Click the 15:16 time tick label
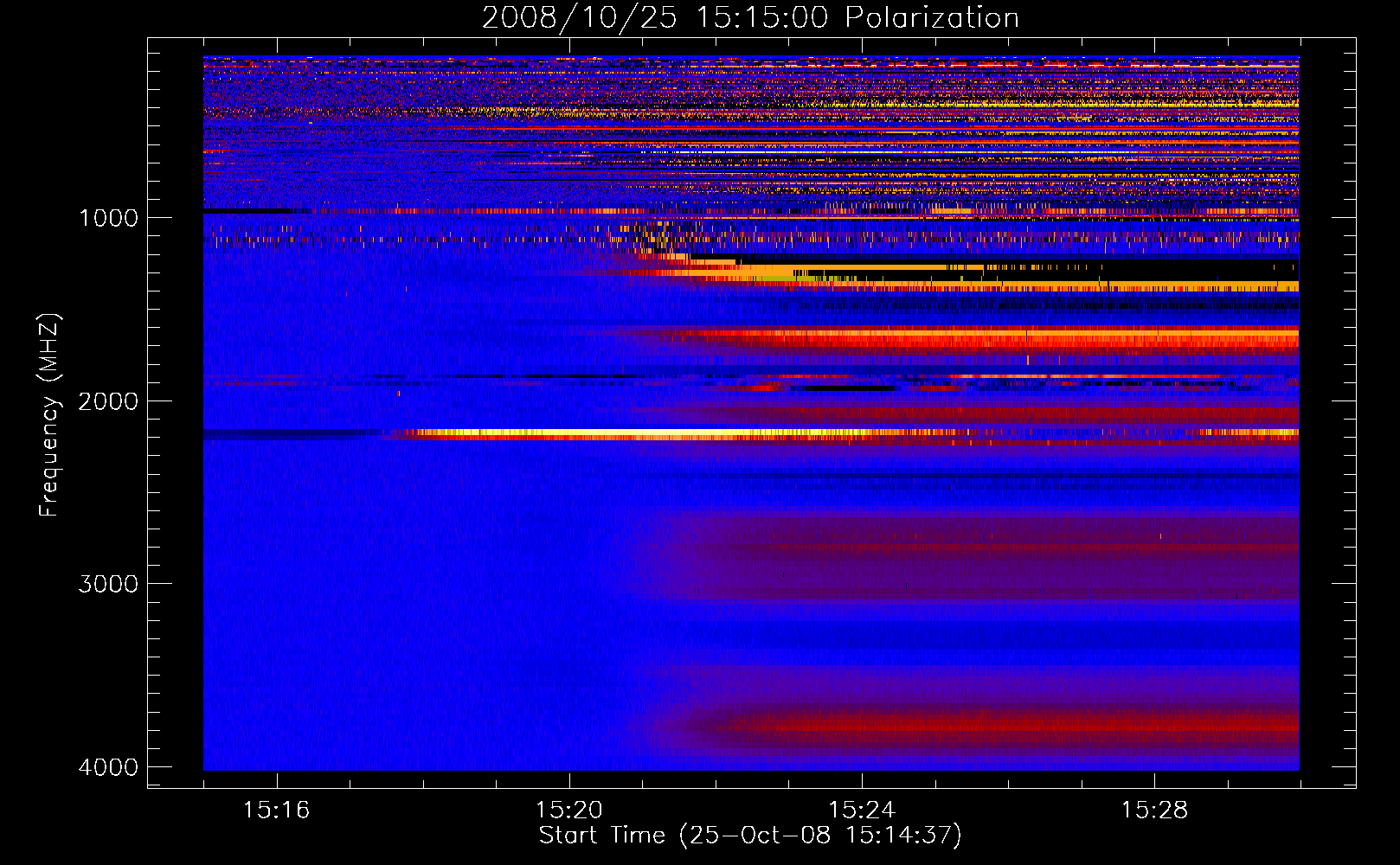Viewport: 1400px width, 865px height. (x=276, y=810)
